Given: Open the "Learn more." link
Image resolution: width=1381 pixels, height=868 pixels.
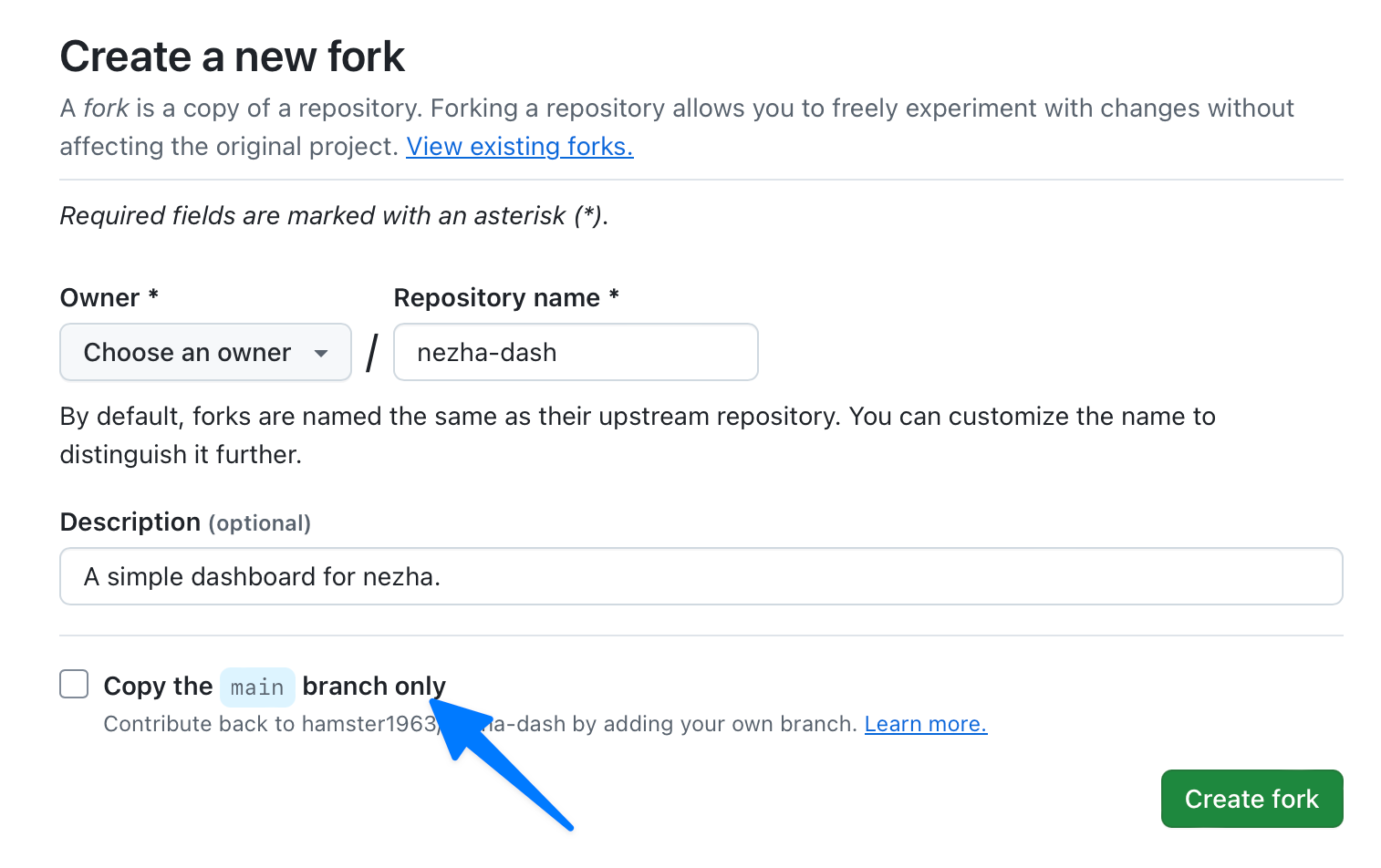Looking at the screenshot, I should pyautogui.click(x=924, y=723).
